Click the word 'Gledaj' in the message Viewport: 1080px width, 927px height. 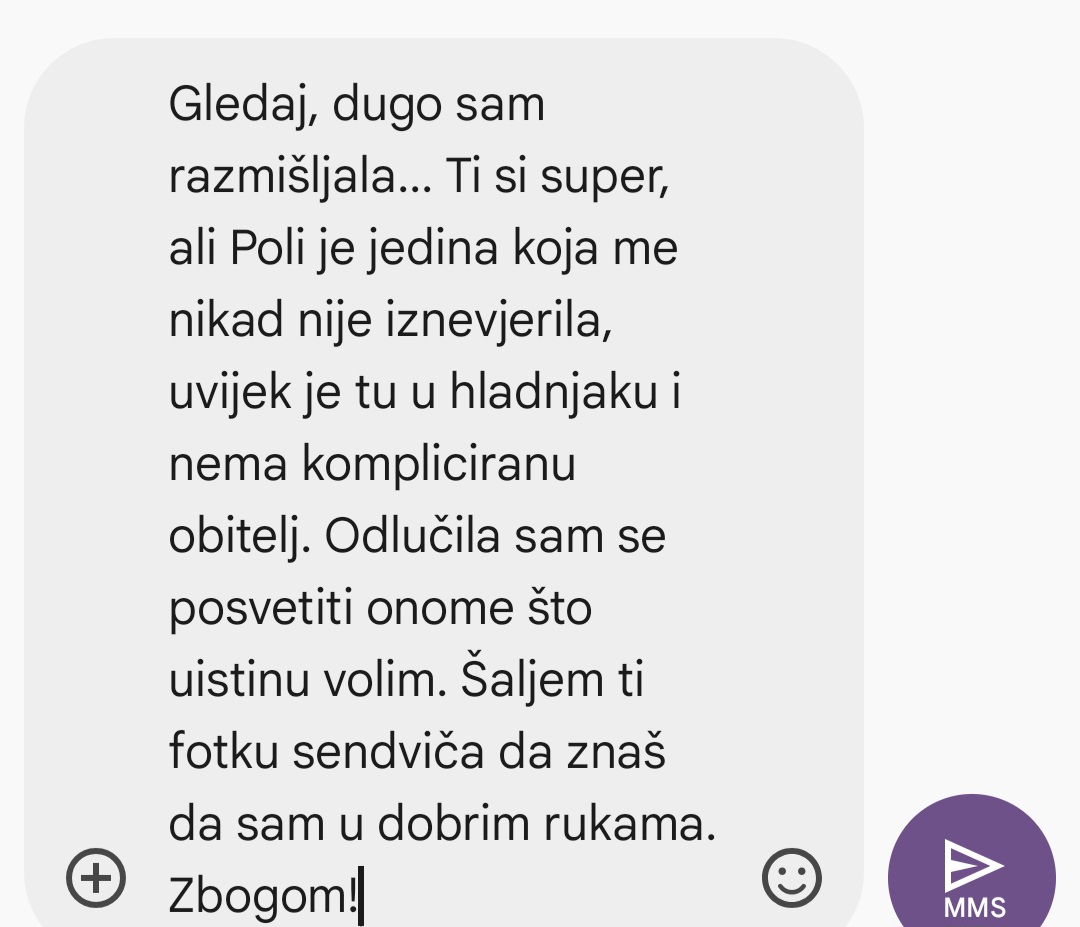point(238,105)
